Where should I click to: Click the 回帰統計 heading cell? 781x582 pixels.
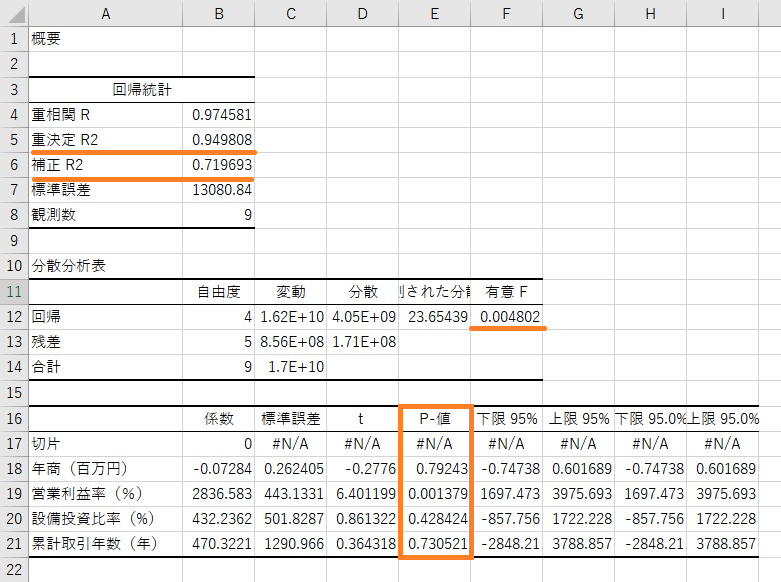(142, 90)
